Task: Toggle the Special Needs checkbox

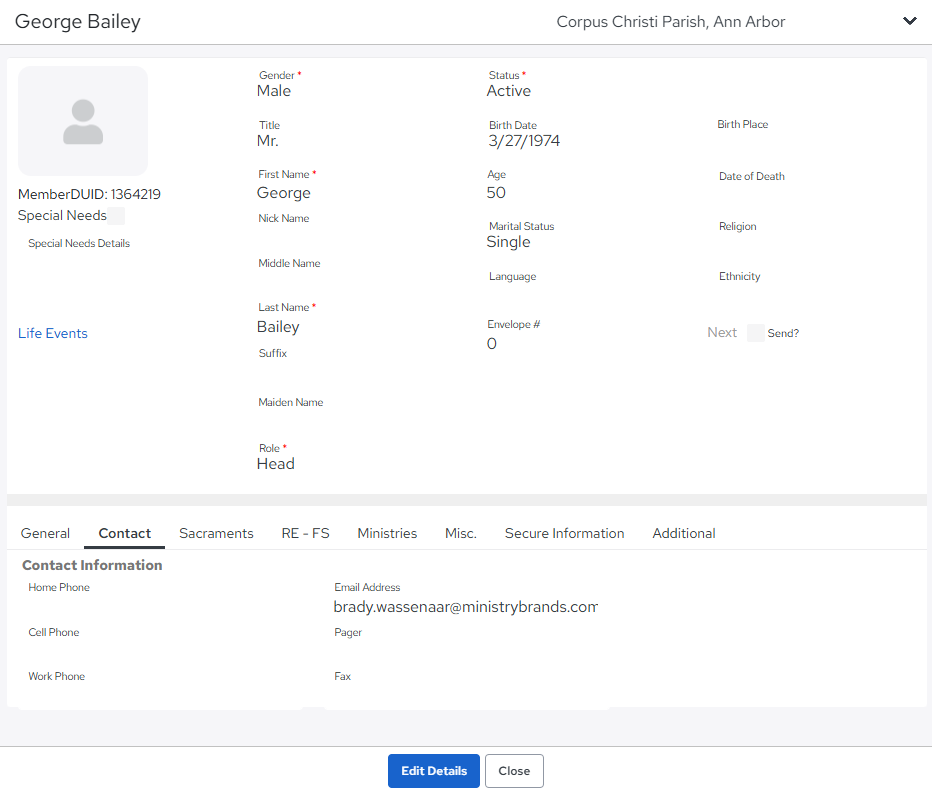Action: point(116,216)
